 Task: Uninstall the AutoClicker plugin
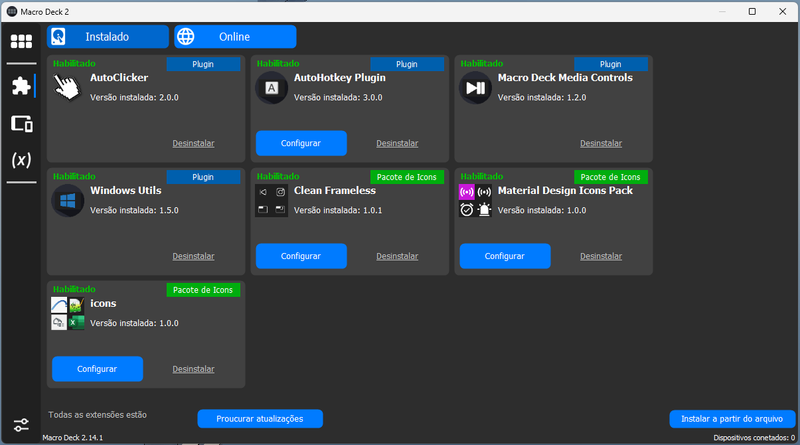tap(193, 143)
